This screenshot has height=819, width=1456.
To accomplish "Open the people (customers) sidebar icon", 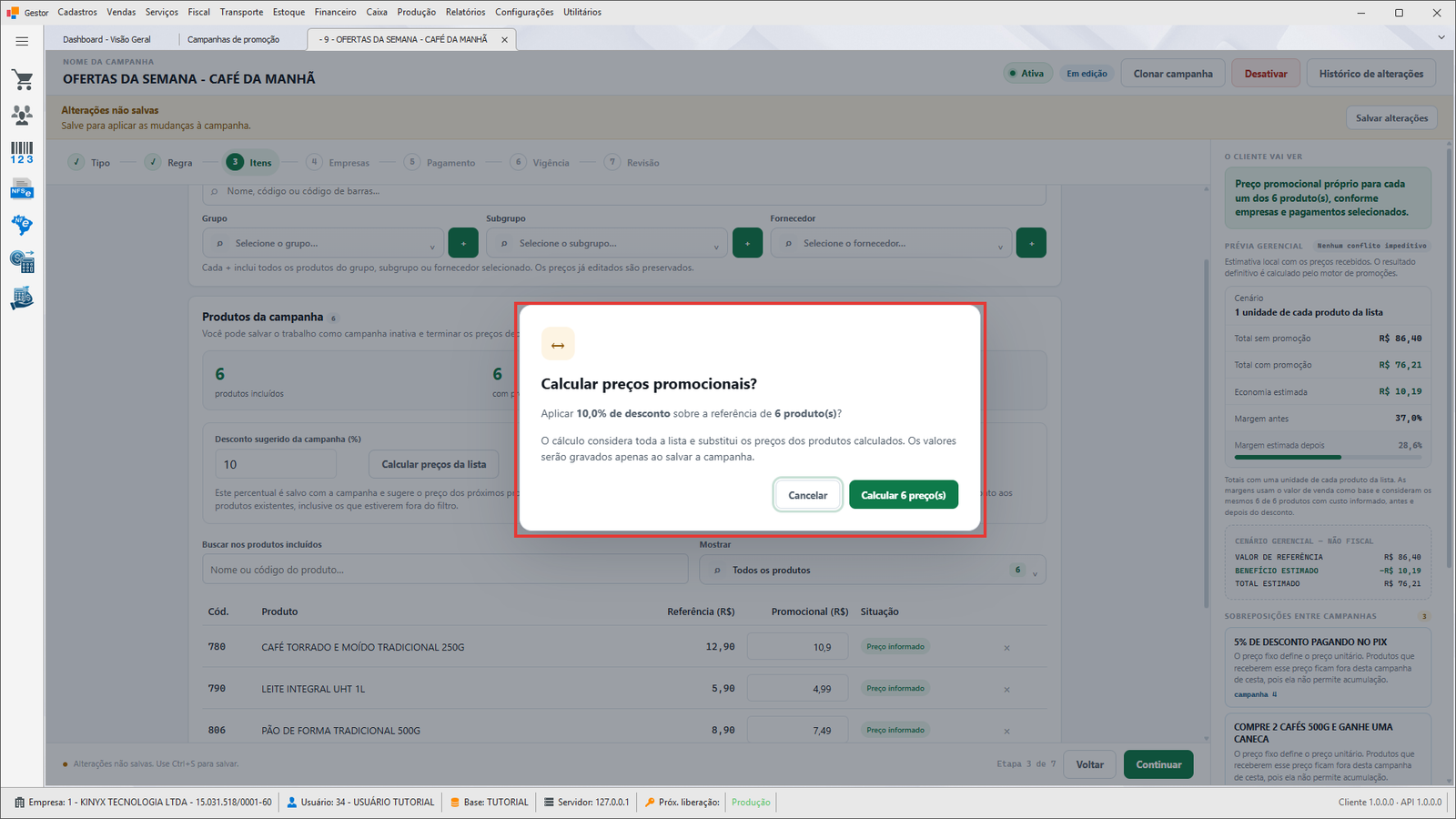I will pos(22,116).
